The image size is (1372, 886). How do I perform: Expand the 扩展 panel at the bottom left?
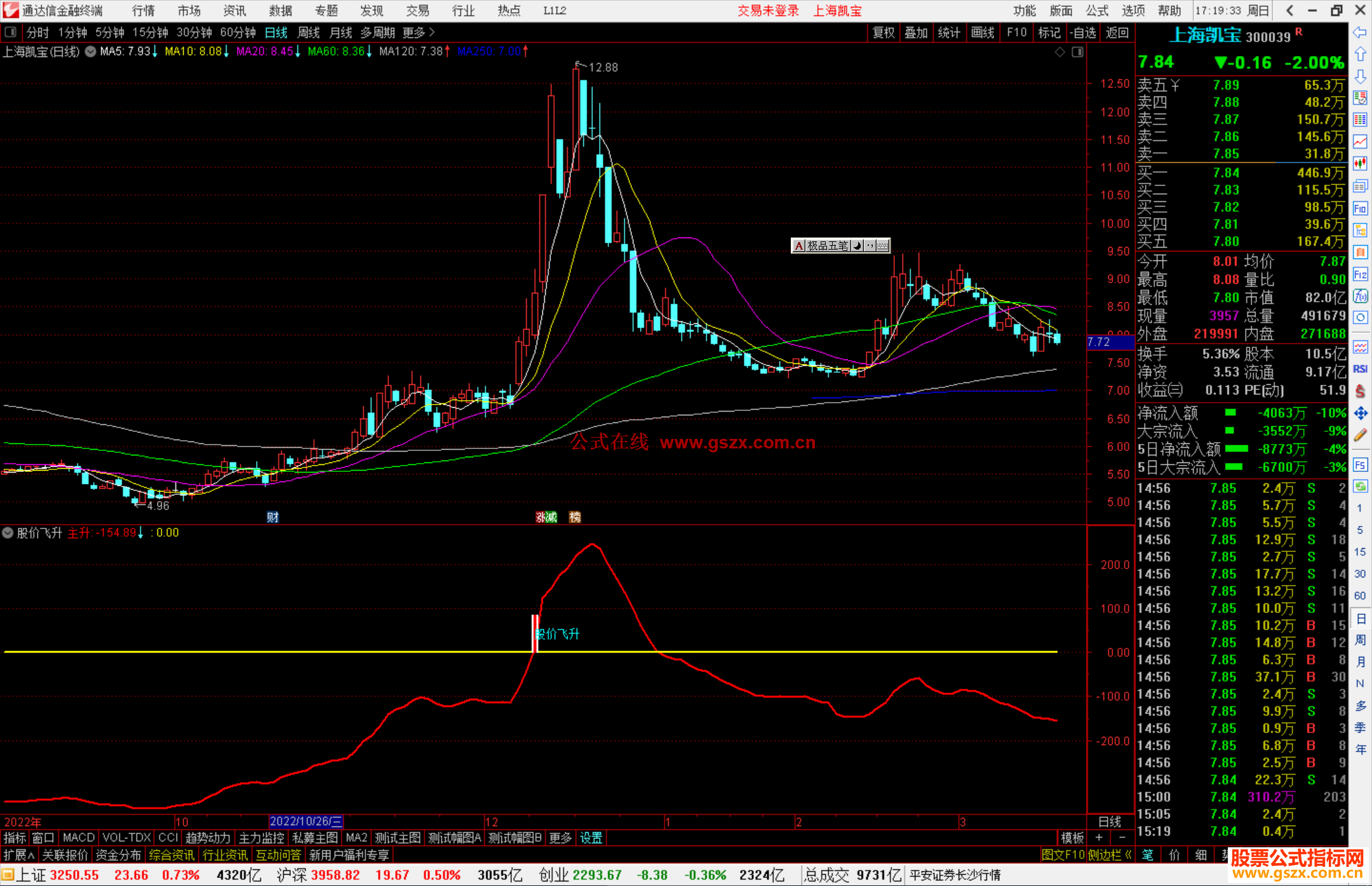tap(18, 855)
